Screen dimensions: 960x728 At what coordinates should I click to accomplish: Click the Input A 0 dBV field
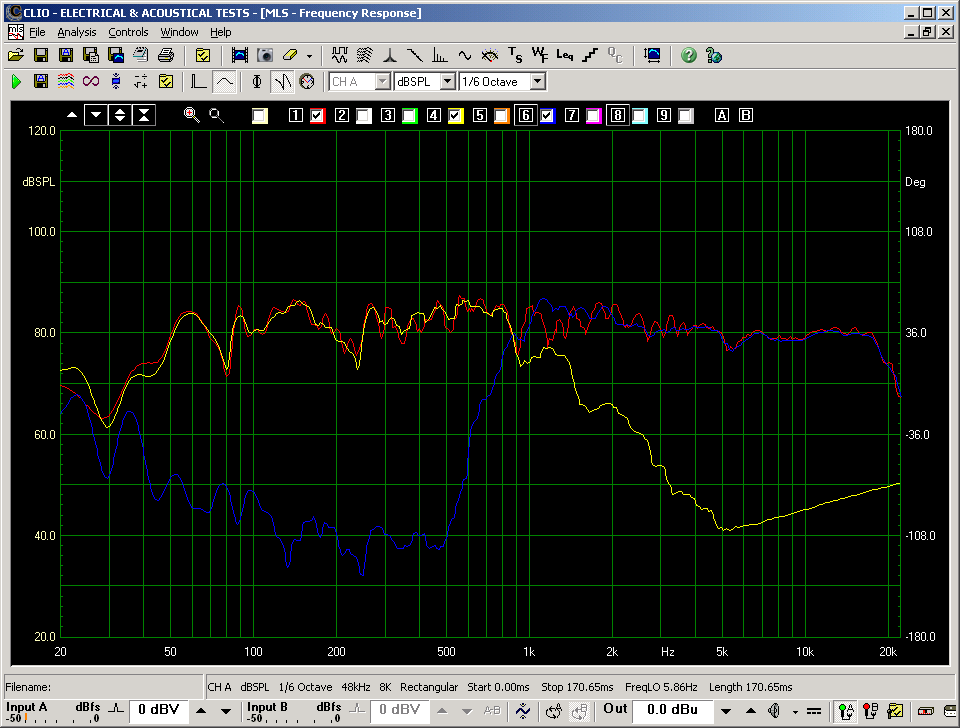(x=157, y=710)
